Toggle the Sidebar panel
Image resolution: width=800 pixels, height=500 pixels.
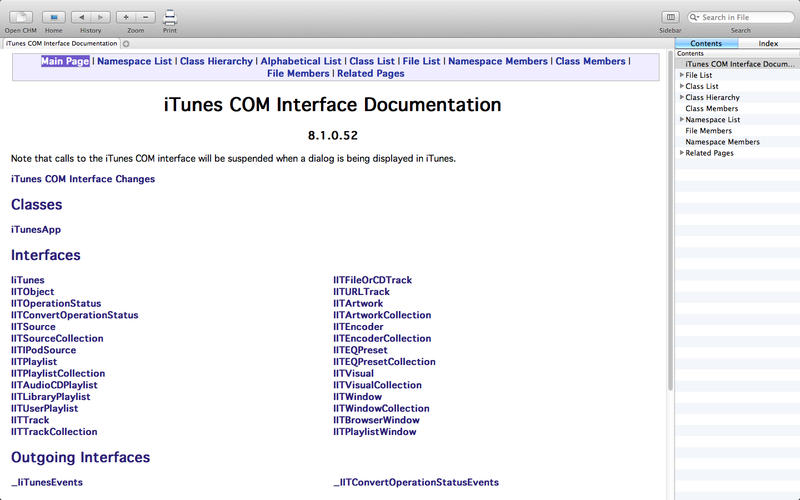(670, 17)
